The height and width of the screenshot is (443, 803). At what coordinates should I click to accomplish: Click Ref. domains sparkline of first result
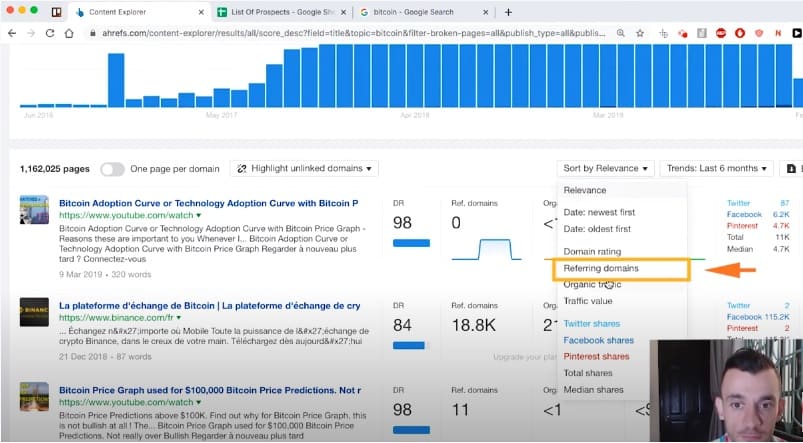(x=487, y=249)
